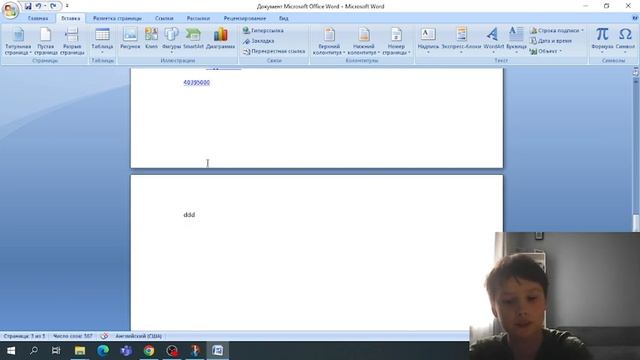Screen dimensions: 640x360
Task: Open the Review (Рецензирование) tab
Action: 244,18
